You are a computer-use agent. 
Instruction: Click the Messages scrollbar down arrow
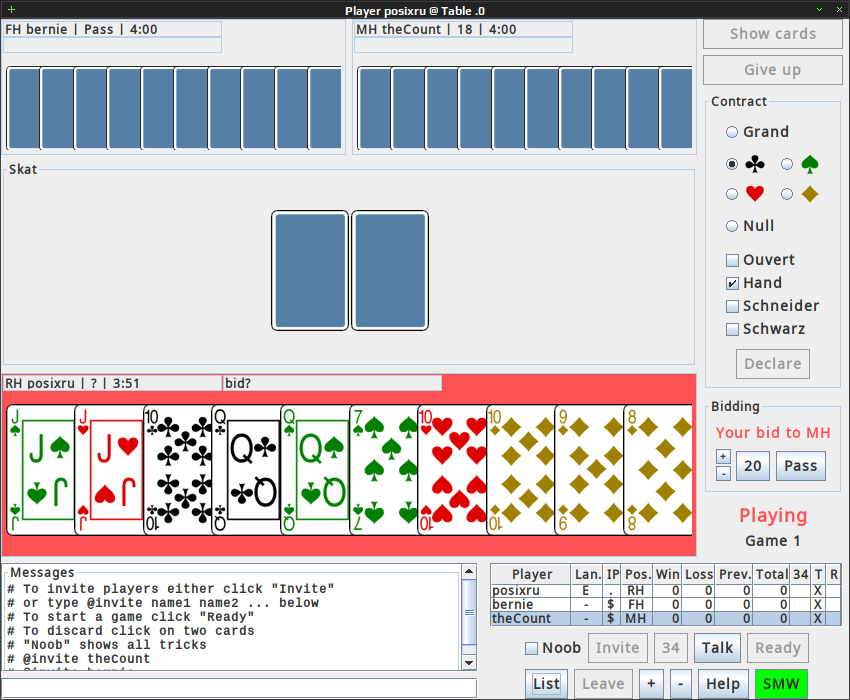469,663
